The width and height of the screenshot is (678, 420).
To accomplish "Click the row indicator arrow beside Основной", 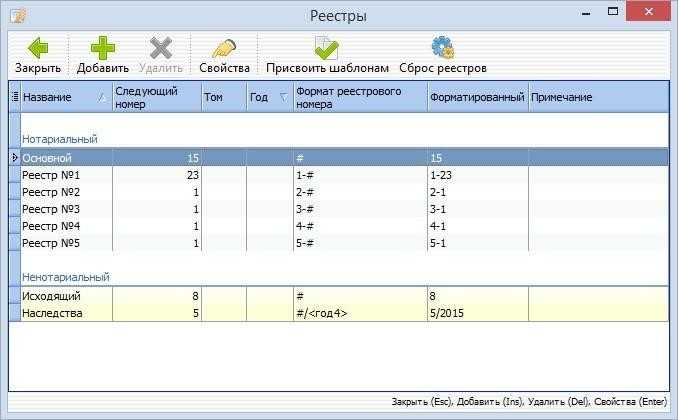I will click(14, 158).
